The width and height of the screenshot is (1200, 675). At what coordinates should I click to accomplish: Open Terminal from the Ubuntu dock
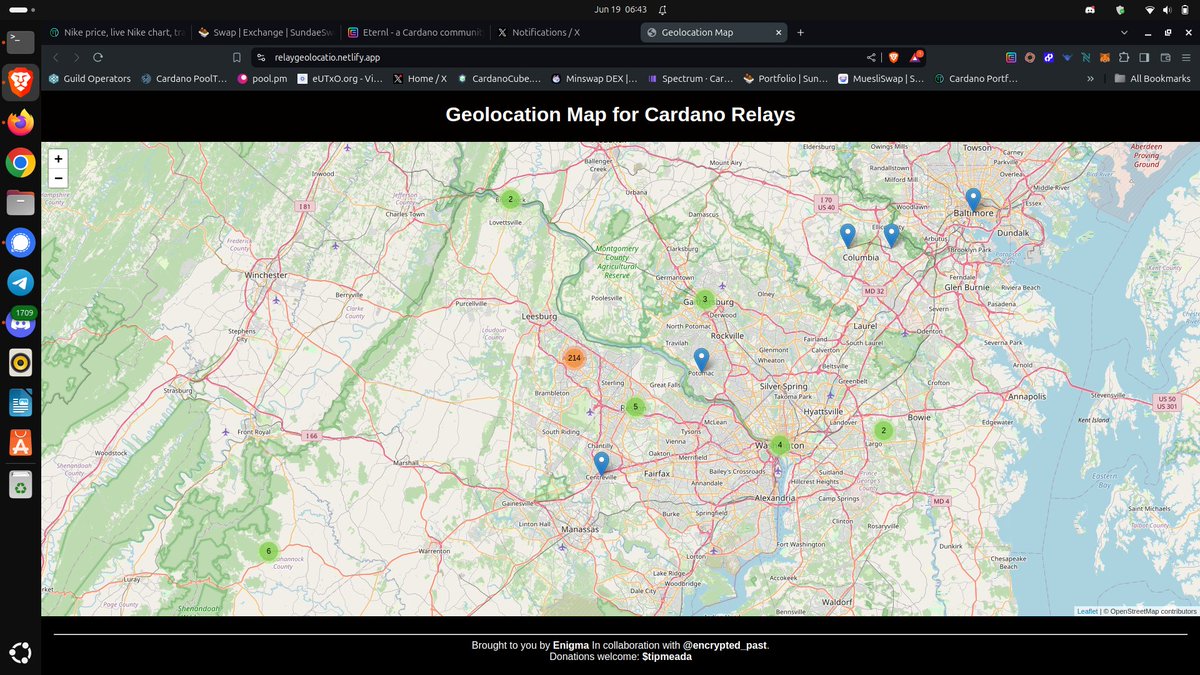click(20, 42)
